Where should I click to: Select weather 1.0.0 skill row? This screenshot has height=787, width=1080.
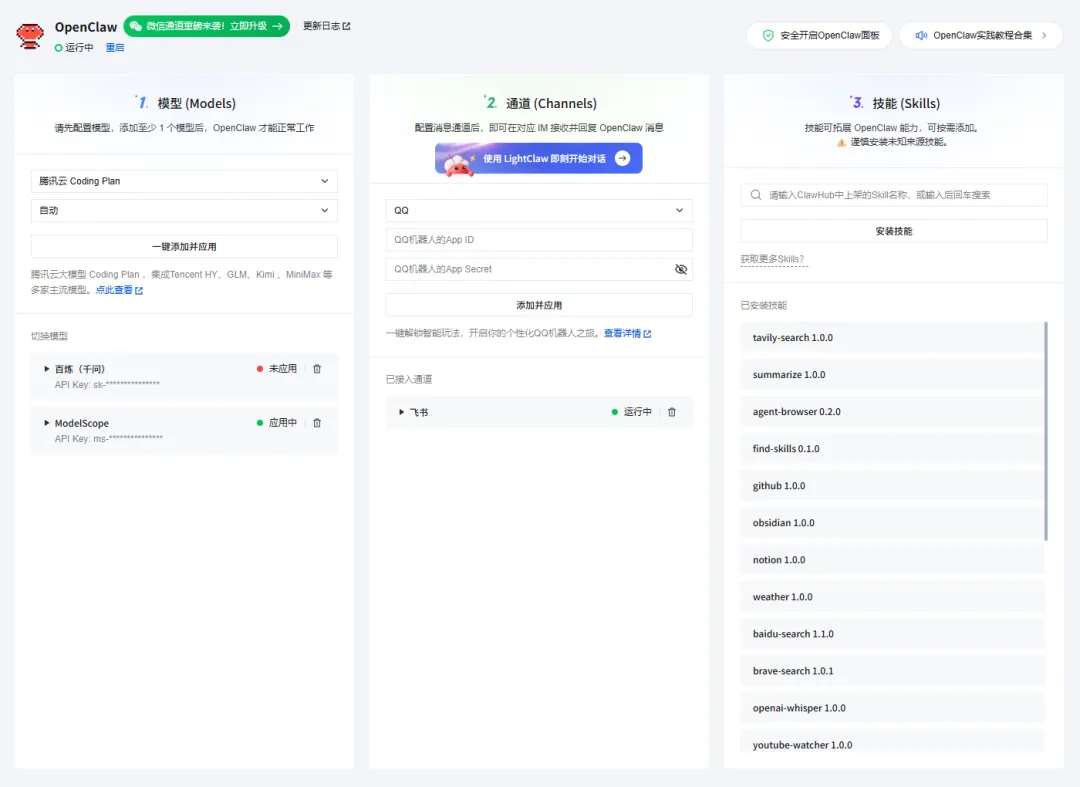point(892,597)
